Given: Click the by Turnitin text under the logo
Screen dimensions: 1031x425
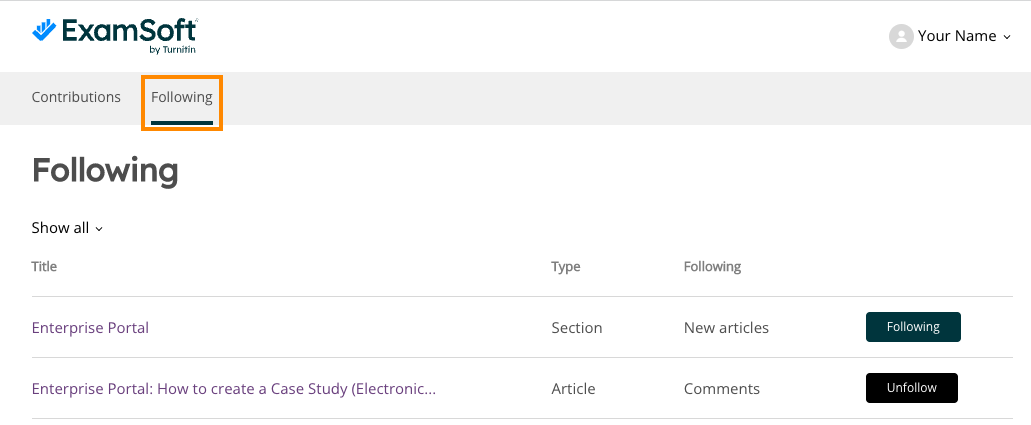Looking at the screenshot, I should 172,49.
